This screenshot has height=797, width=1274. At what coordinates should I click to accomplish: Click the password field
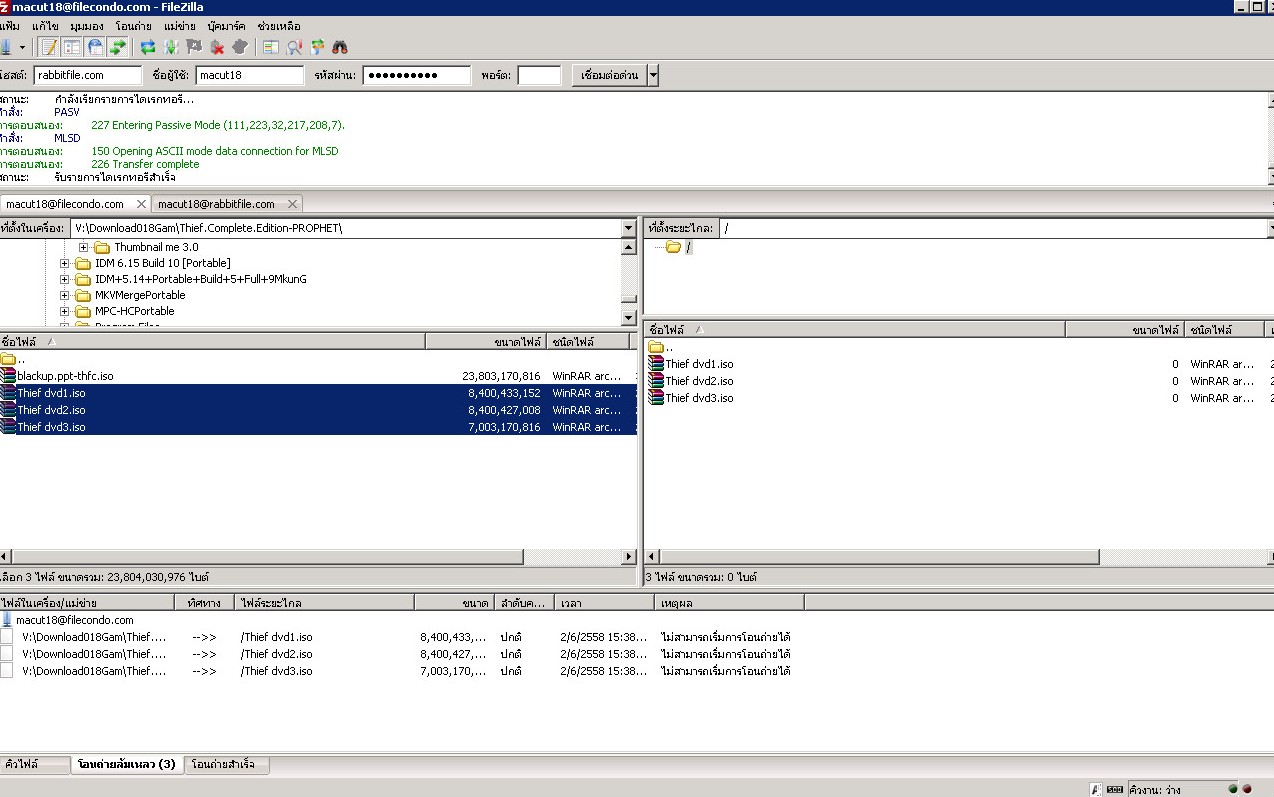tap(416, 75)
